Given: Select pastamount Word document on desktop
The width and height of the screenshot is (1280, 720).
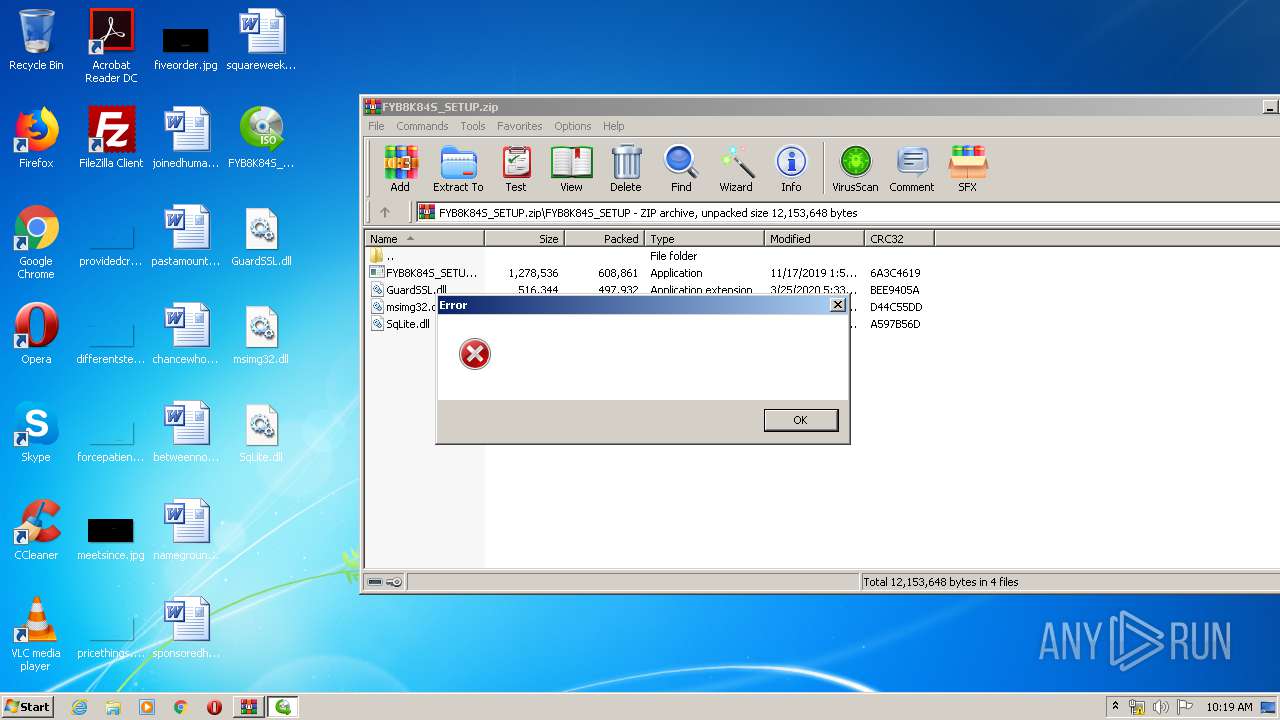Looking at the screenshot, I should coord(186,236).
